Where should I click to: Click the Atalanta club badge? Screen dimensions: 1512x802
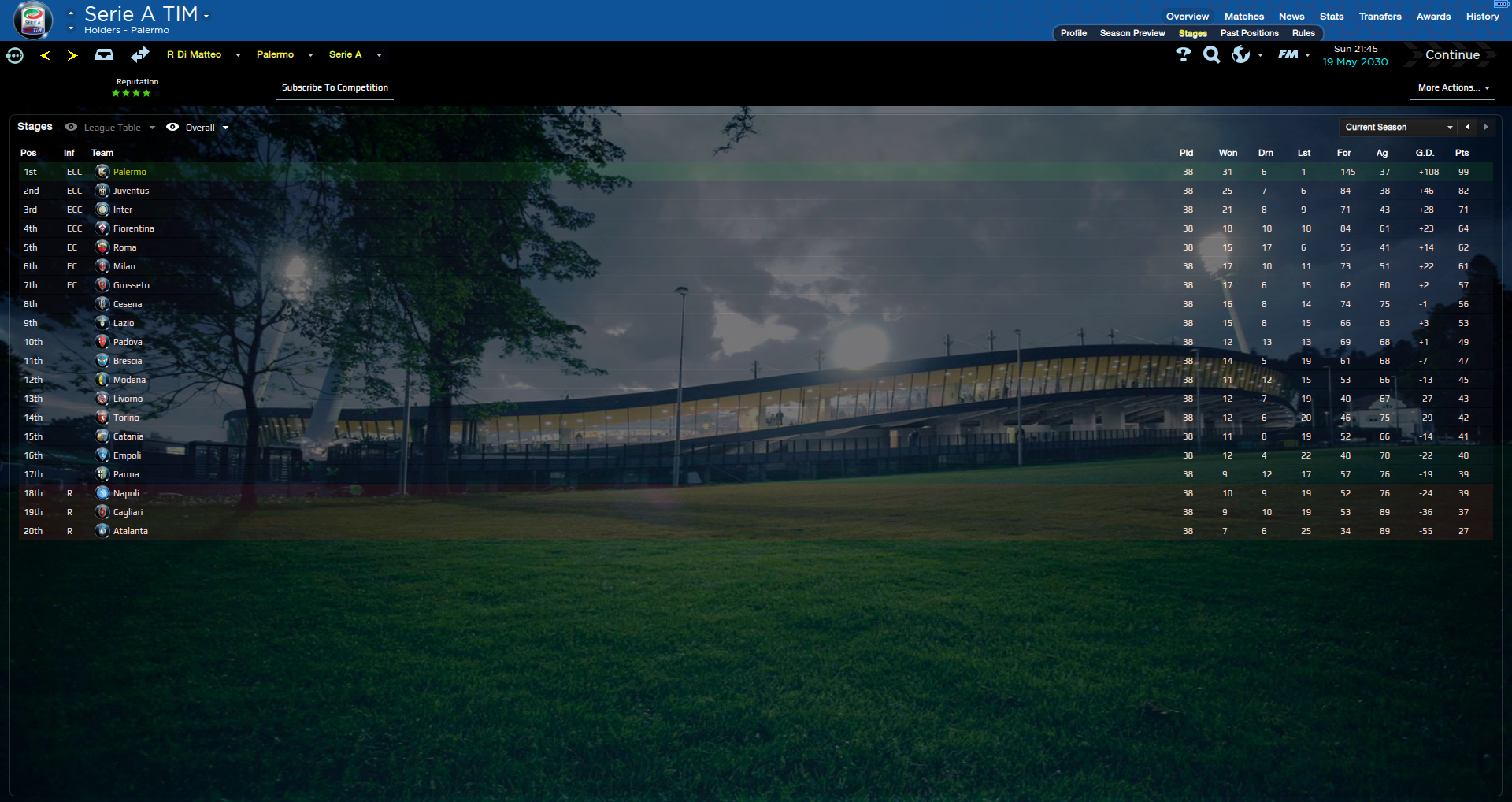click(102, 531)
